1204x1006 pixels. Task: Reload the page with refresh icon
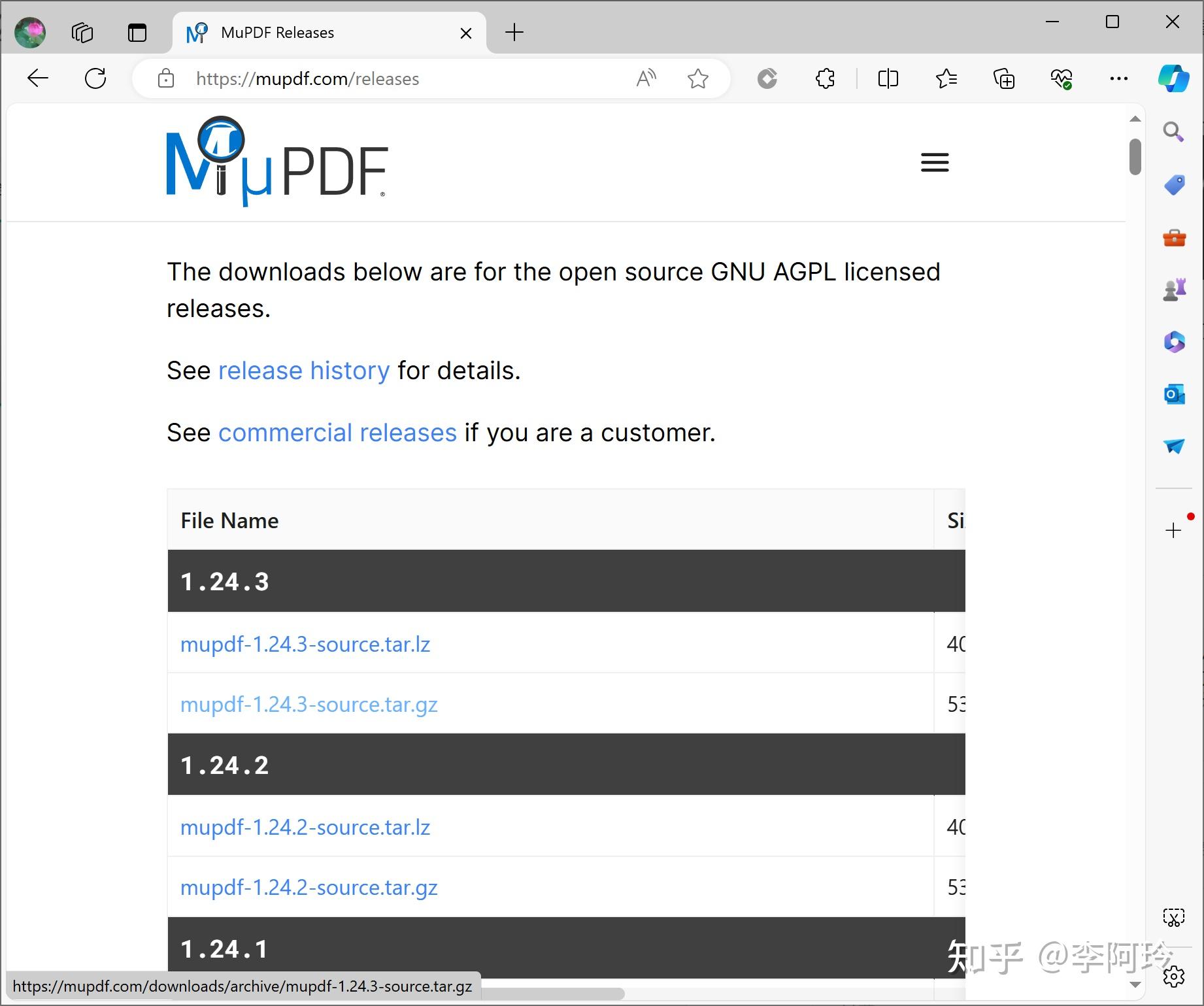pyautogui.click(x=95, y=78)
